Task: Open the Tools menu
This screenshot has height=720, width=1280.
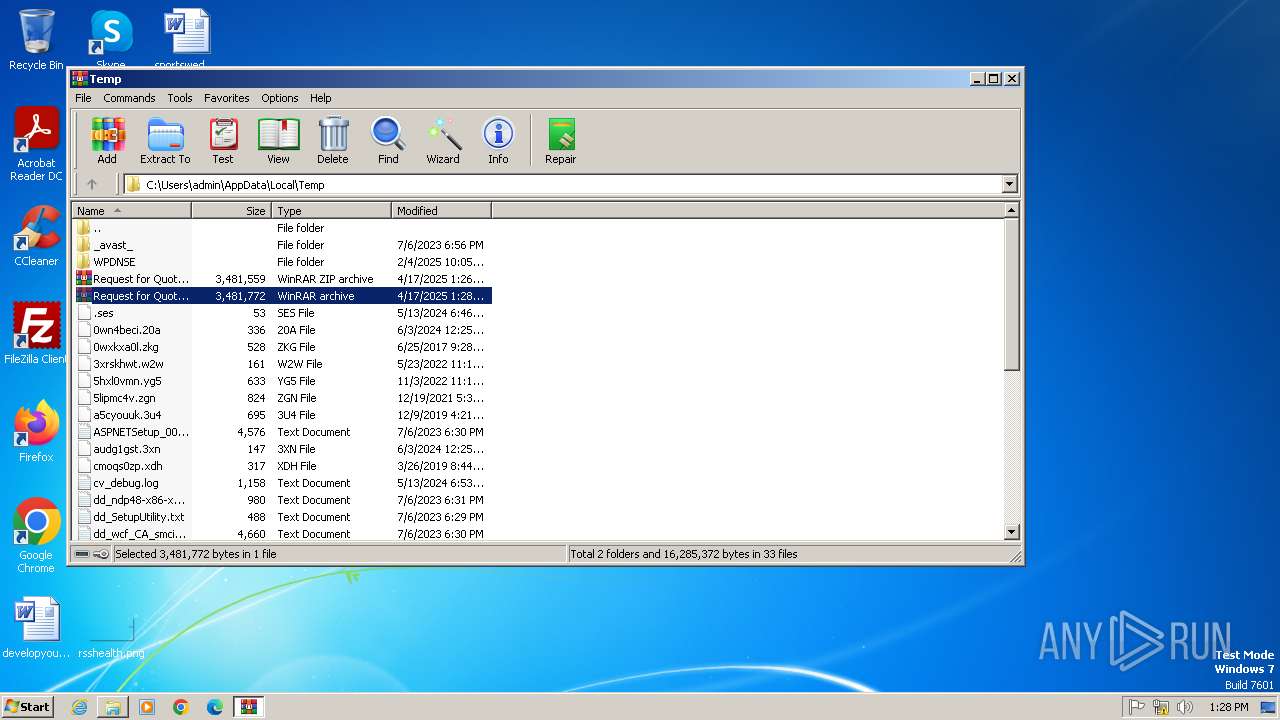Action: [x=180, y=98]
